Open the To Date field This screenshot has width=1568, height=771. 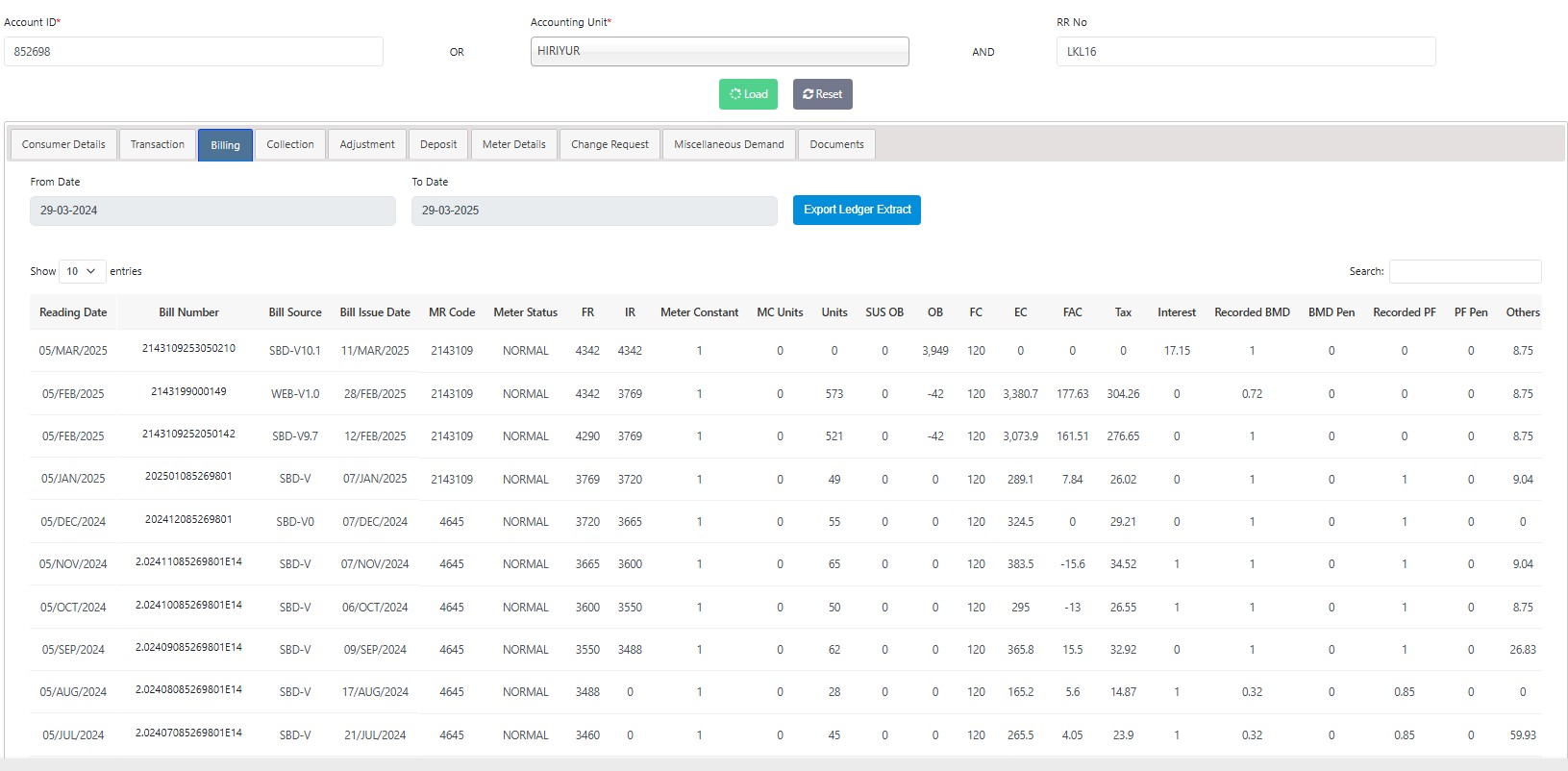pyautogui.click(x=594, y=211)
